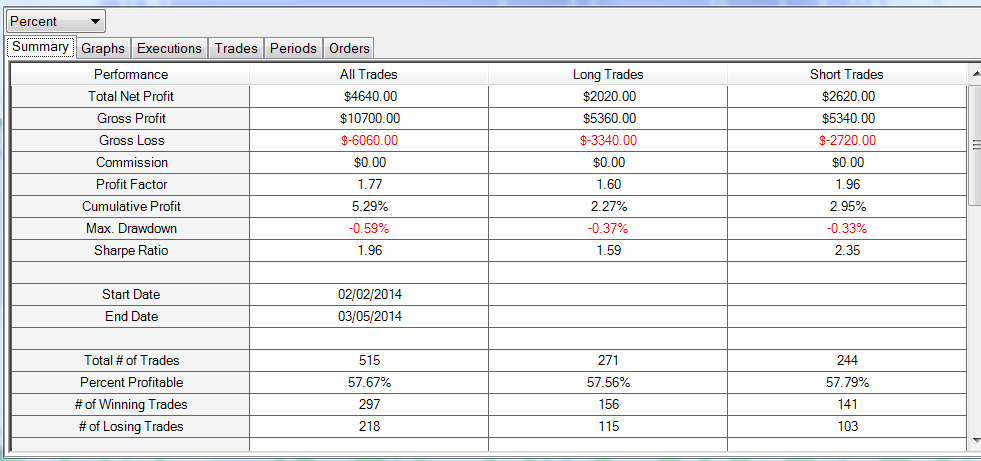Screen dimensions: 981x461
Task: Click the Start Date 02/02/2014 cell
Action: click(x=369, y=295)
